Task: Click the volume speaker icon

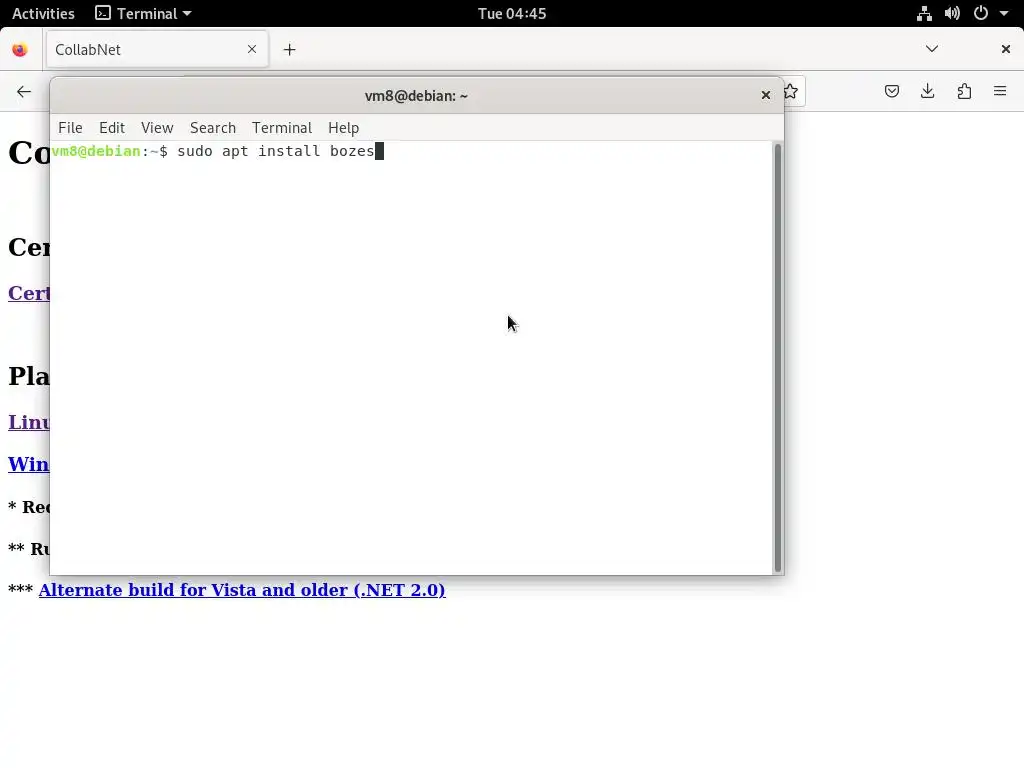Action: [952, 13]
